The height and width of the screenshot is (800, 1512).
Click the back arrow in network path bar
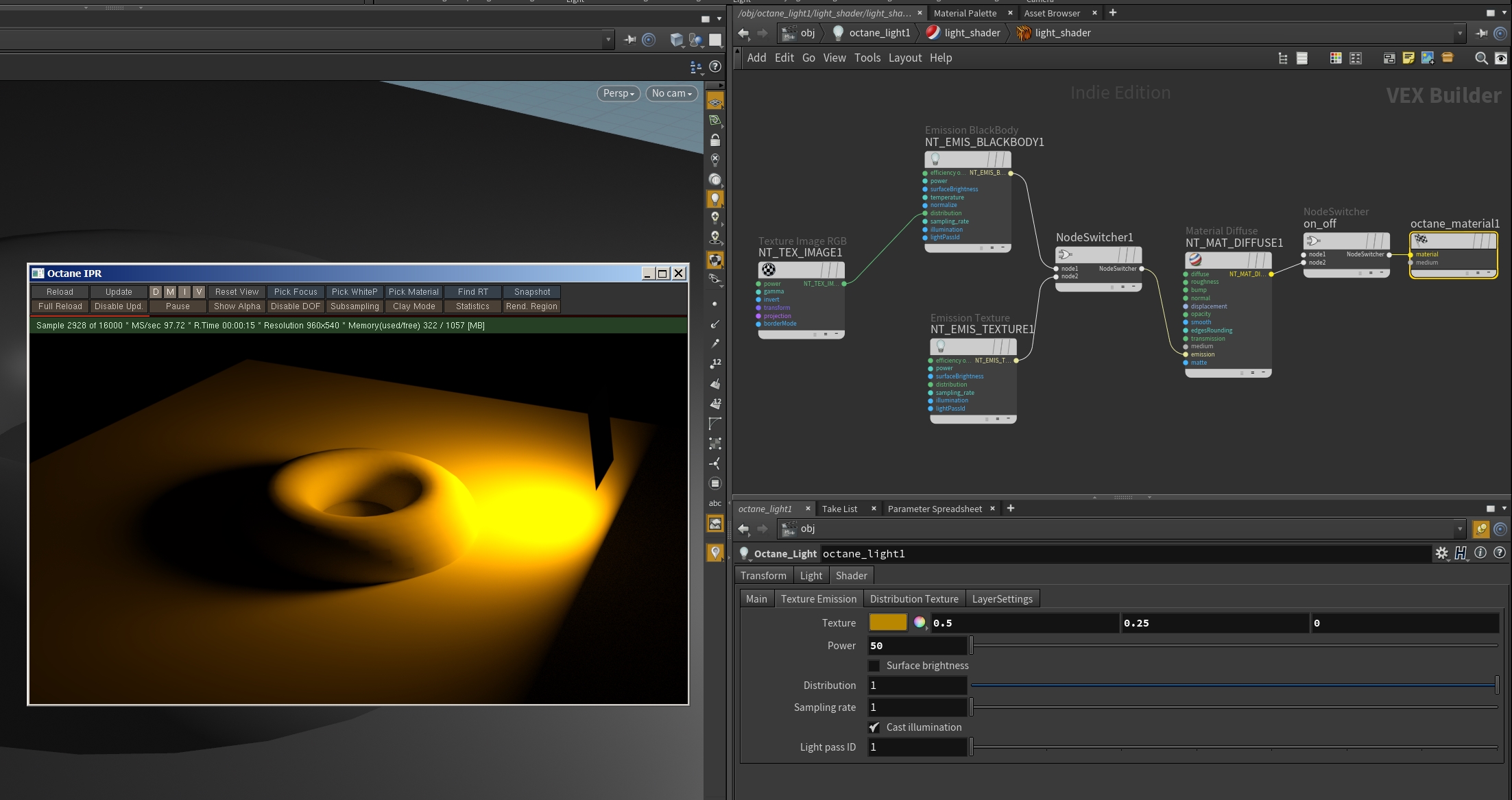point(743,33)
